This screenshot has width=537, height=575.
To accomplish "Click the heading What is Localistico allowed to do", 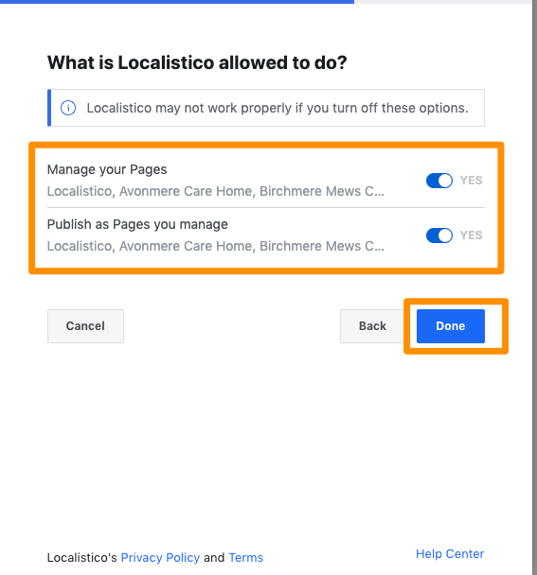I will [x=197, y=63].
